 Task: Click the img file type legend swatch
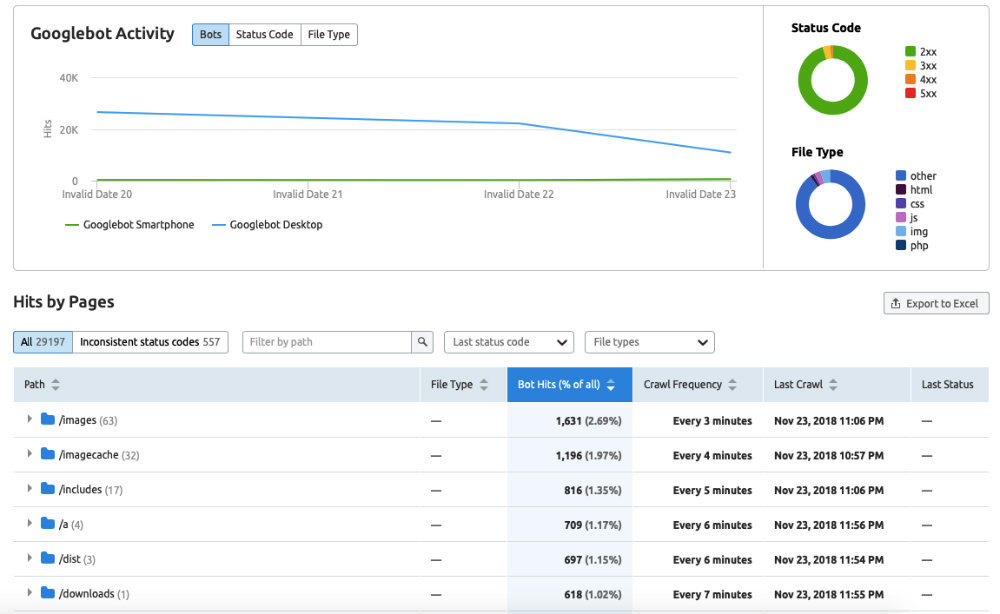(x=901, y=231)
